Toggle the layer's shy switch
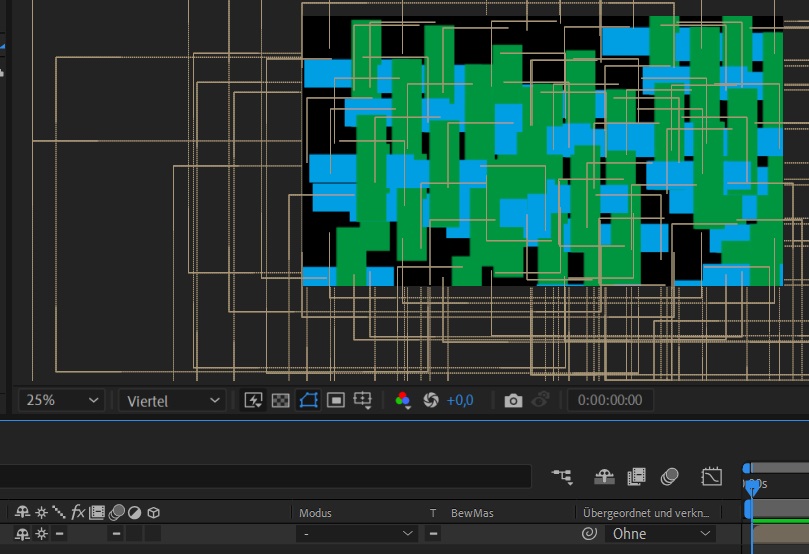The image size is (809, 554). [x=22, y=534]
